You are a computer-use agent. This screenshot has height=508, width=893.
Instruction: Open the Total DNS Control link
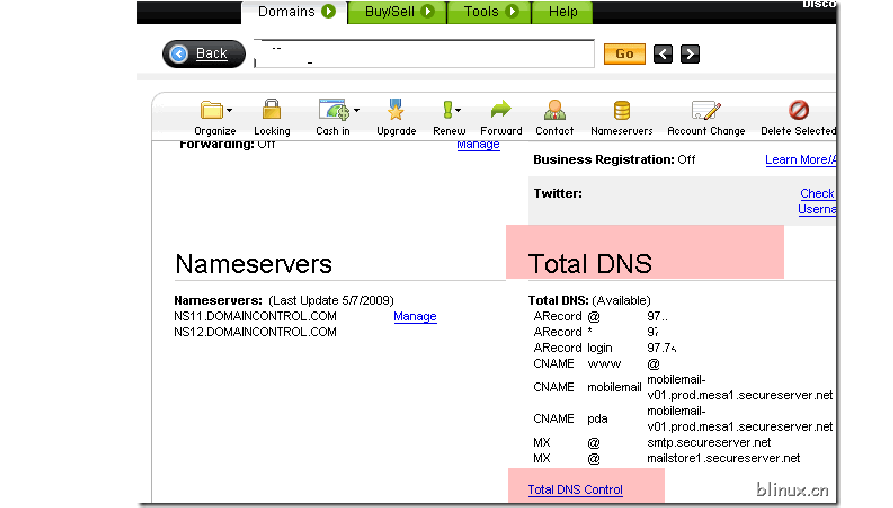575,490
